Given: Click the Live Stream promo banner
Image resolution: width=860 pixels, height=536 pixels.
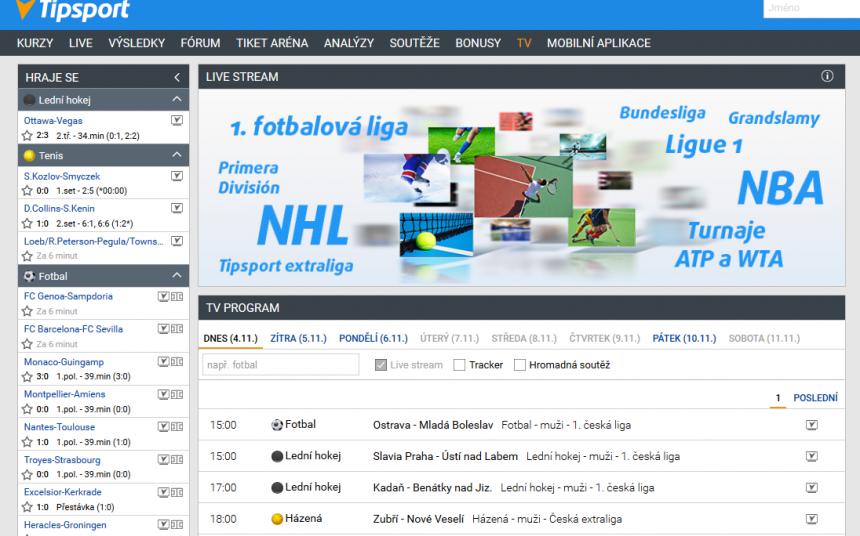Looking at the screenshot, I should tap(522, 188).
